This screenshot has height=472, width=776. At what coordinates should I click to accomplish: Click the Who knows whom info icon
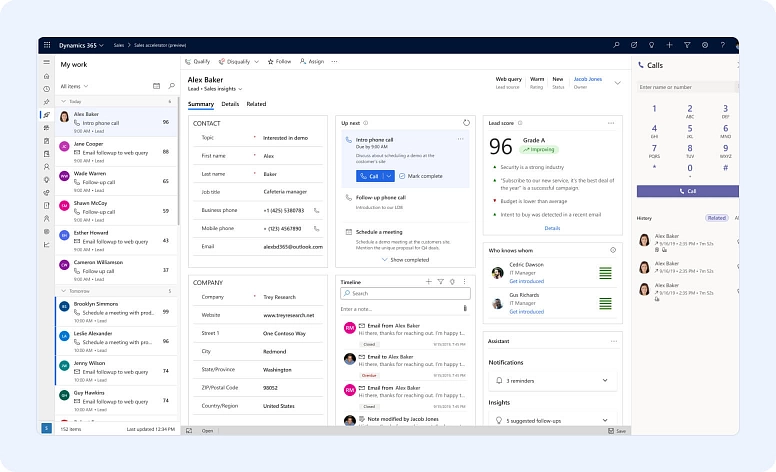pyautogui.click(x=613, y=250)
